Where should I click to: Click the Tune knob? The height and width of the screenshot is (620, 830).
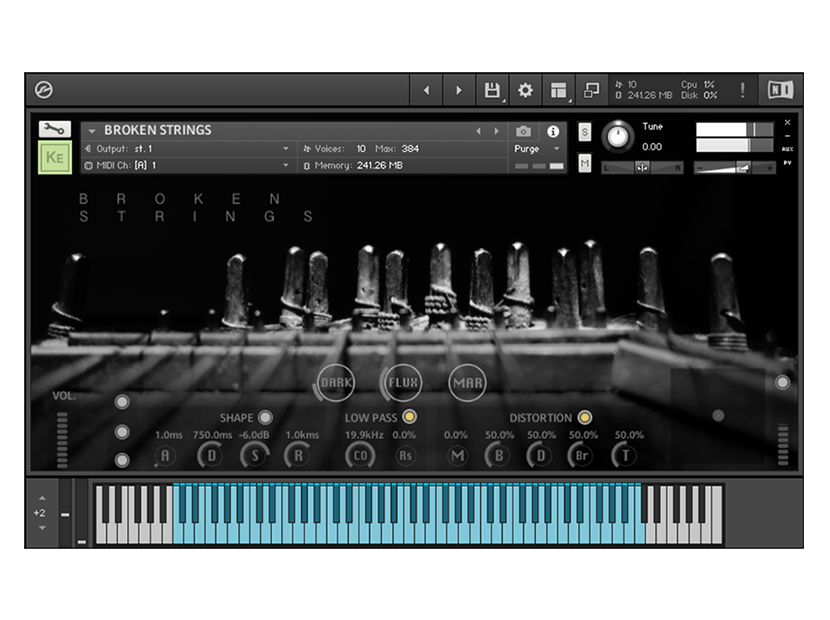(x=618, y=137)
